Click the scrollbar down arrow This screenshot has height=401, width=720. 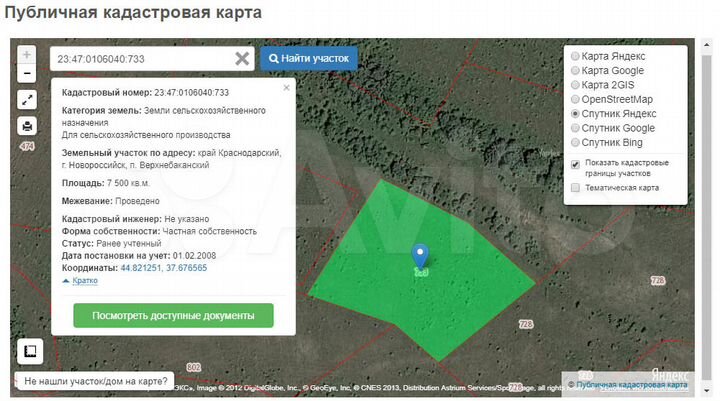click(x=707, y=390)
